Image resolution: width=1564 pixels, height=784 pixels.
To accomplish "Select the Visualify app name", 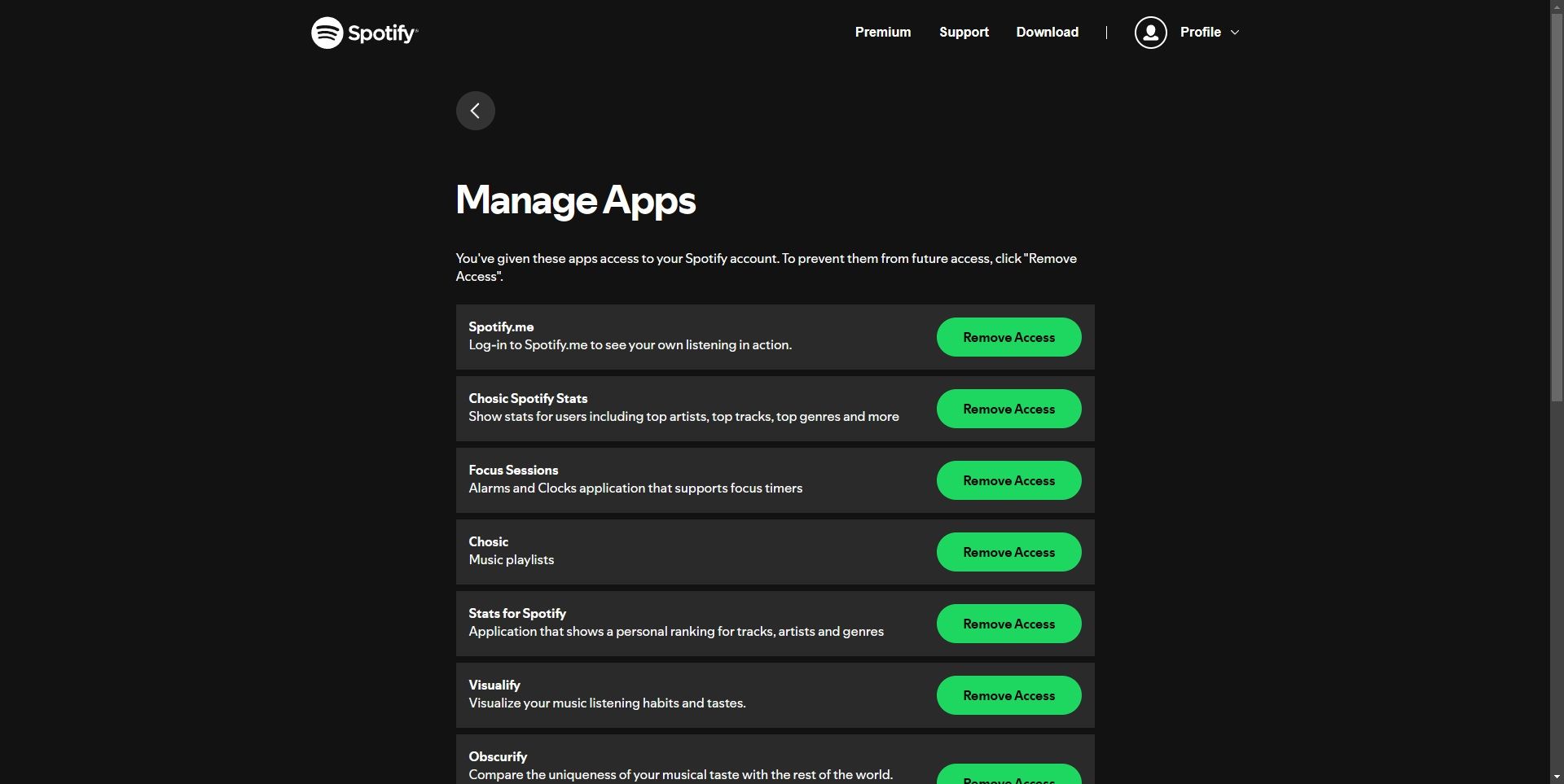I will click(x=494, y=685).
